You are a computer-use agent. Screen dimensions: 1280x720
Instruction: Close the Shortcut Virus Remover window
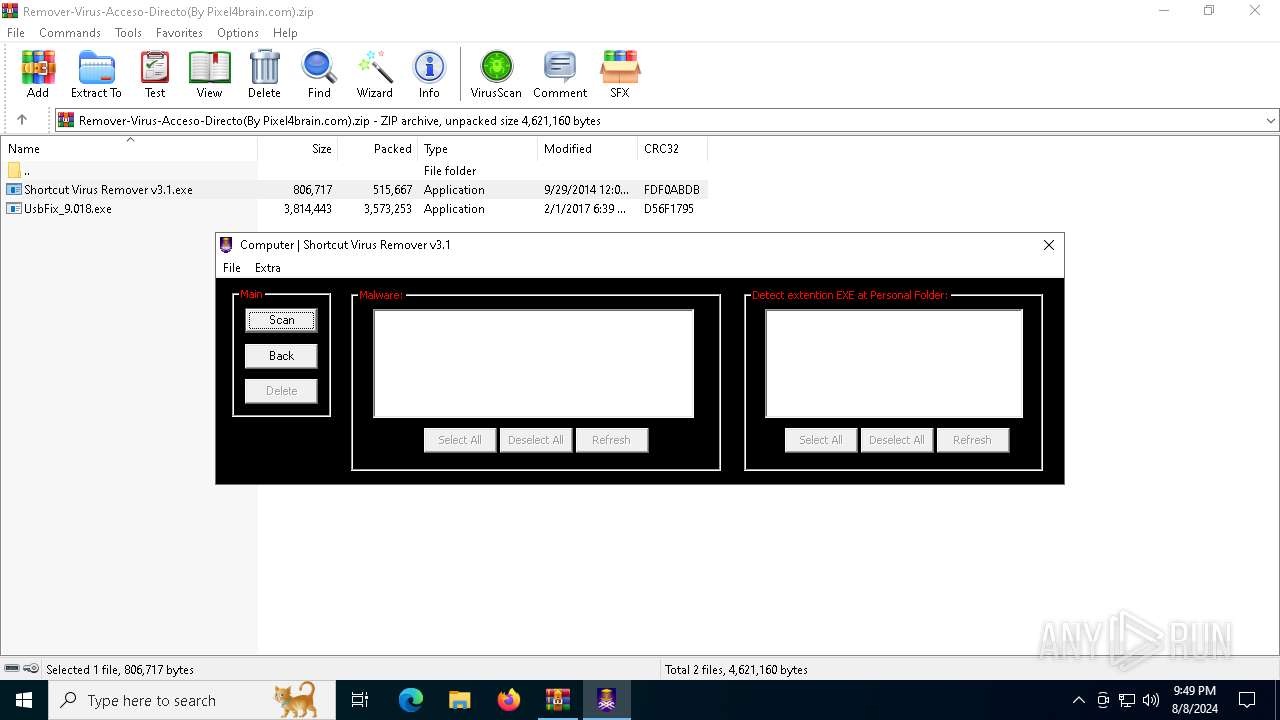pyautogui.click(x=1049, y=245)
